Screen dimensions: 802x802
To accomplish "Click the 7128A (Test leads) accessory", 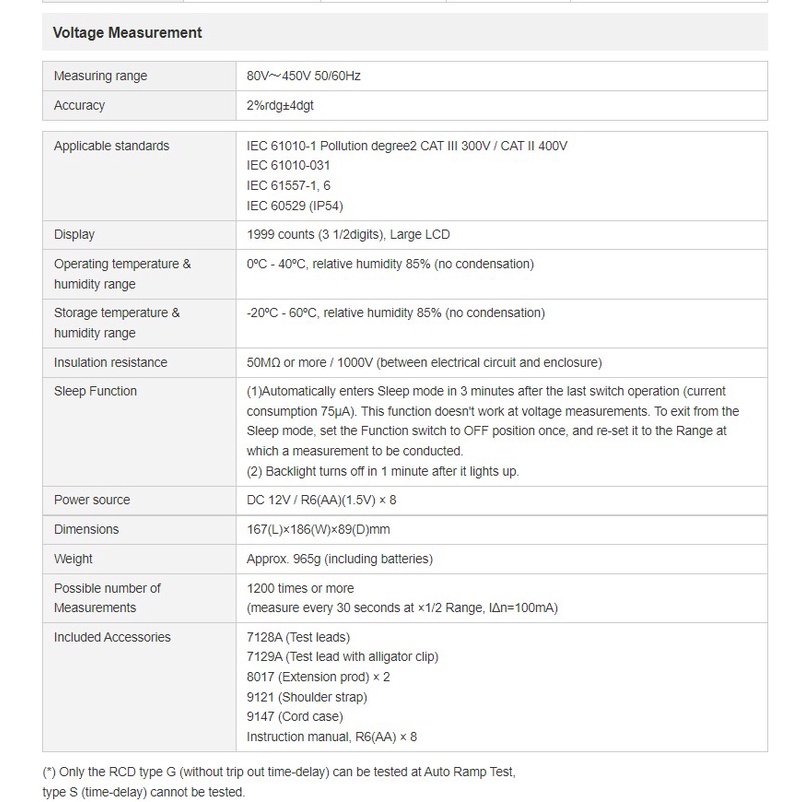I will [298, 637].
